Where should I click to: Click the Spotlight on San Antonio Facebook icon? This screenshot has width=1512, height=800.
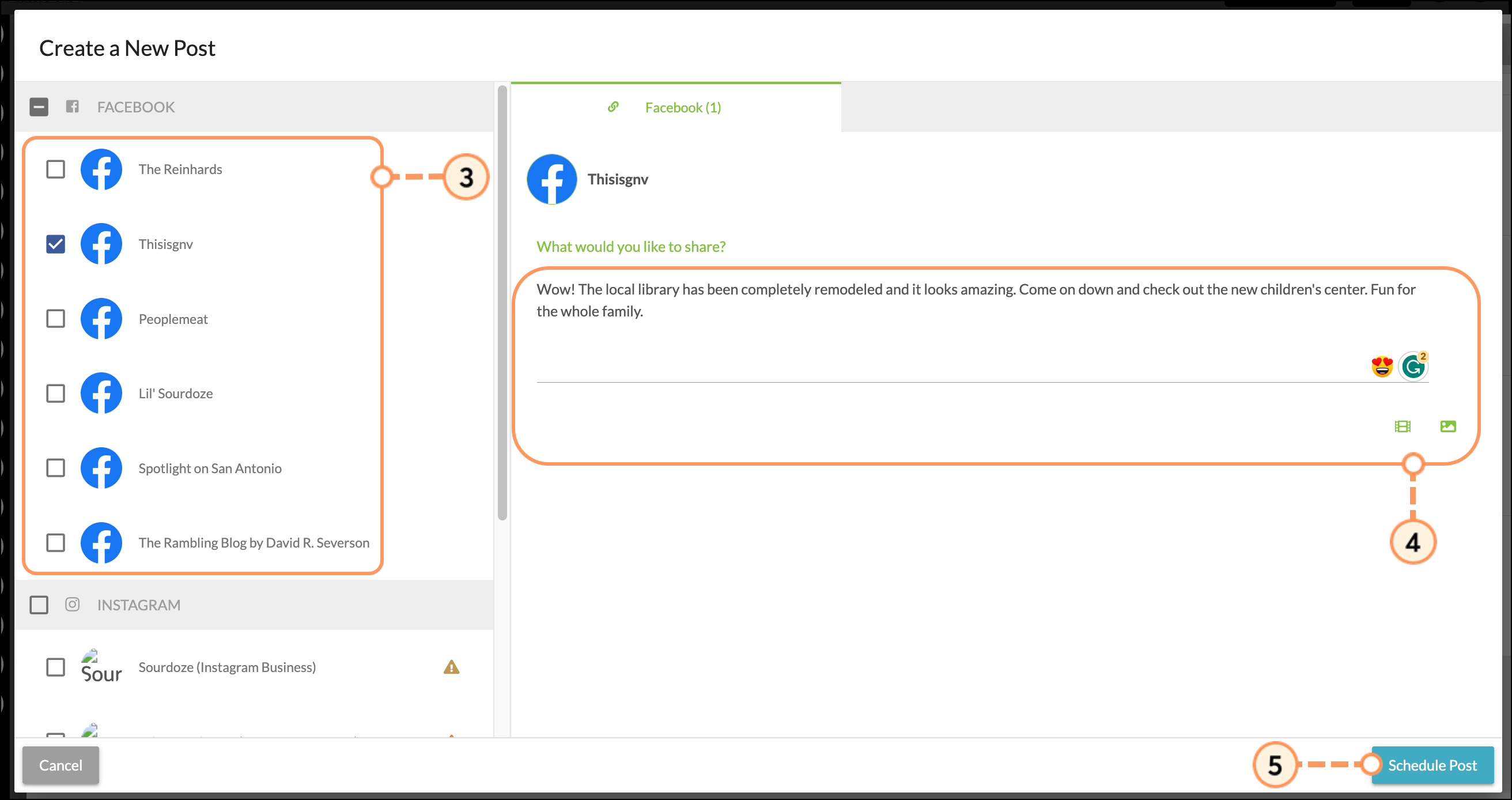click(x=101, y=468)
